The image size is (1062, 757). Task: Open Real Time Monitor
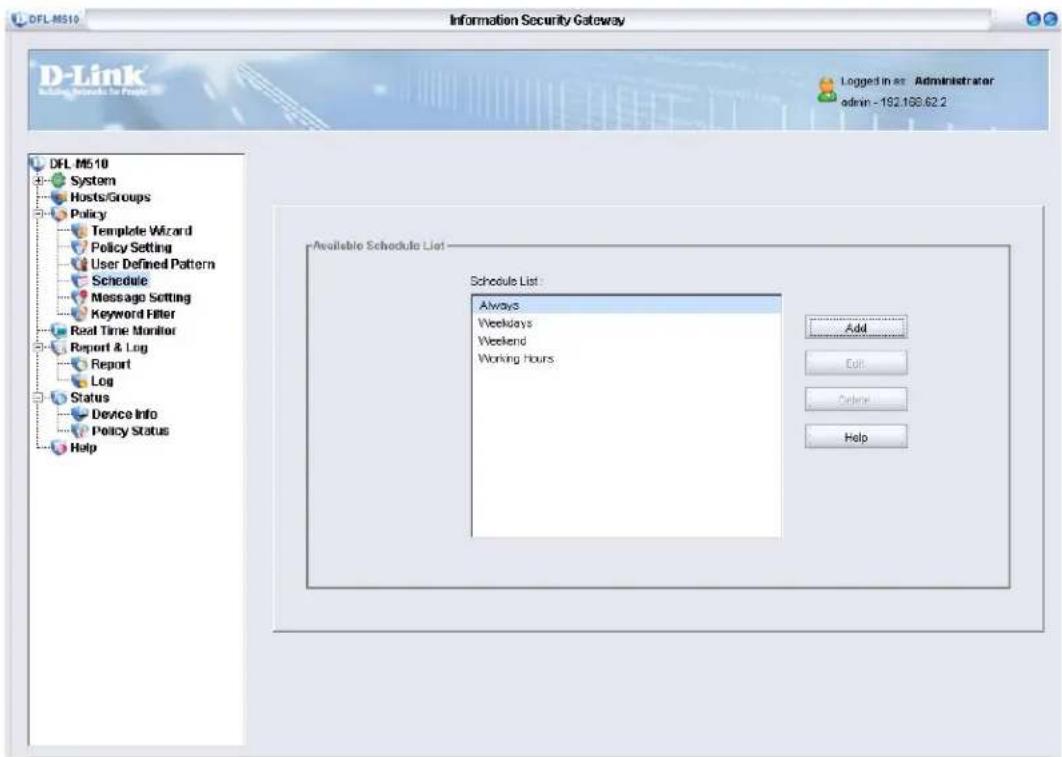coord(123,330)
